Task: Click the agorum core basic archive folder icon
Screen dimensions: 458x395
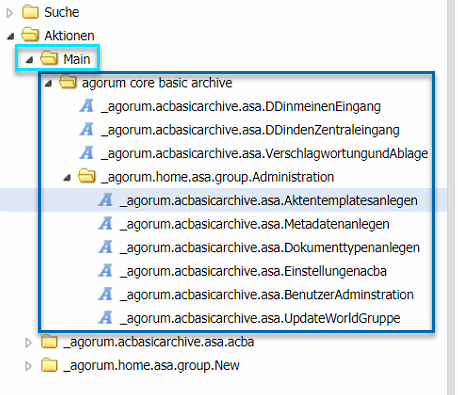Action: (x=68, y=82)
